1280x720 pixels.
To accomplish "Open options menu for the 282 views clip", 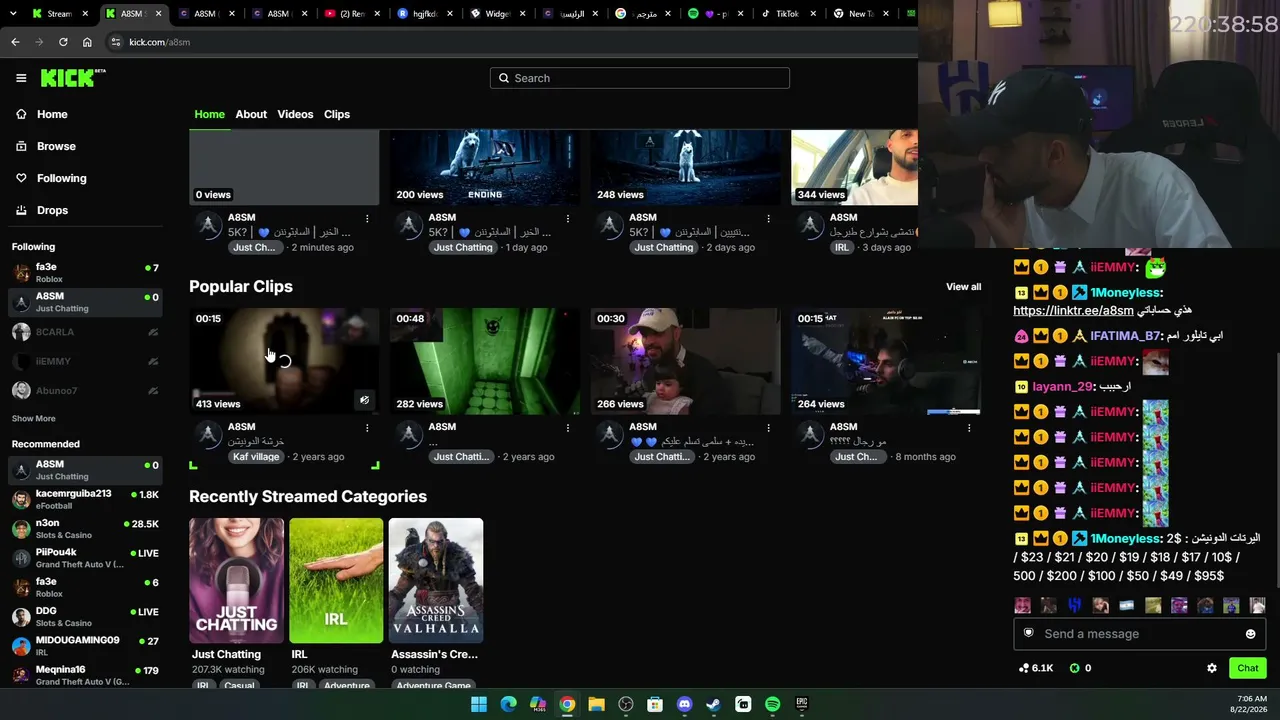I will pyautogui.click(x=568, y=428).
